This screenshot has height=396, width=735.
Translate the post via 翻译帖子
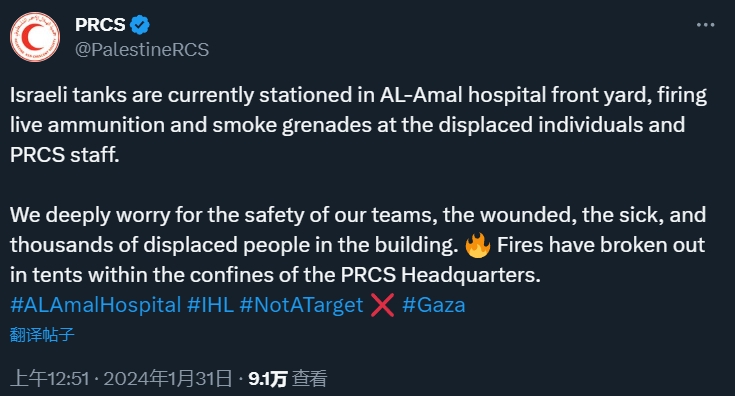point(42,335)
